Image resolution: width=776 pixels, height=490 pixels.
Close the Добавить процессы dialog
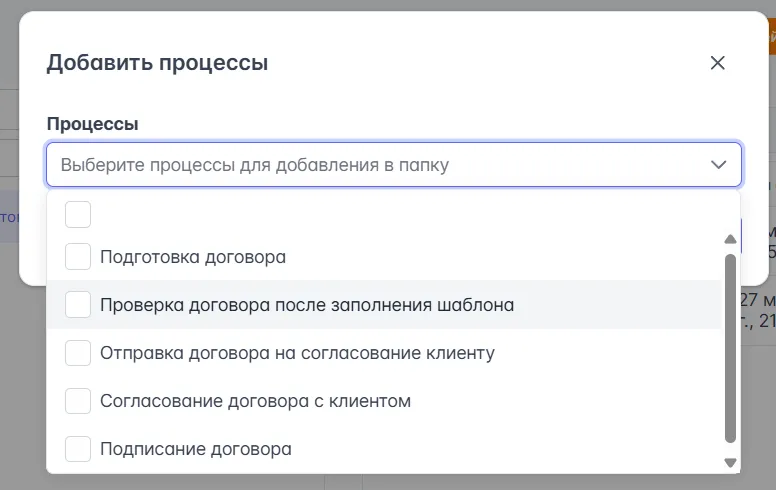[x=717, y=63]
